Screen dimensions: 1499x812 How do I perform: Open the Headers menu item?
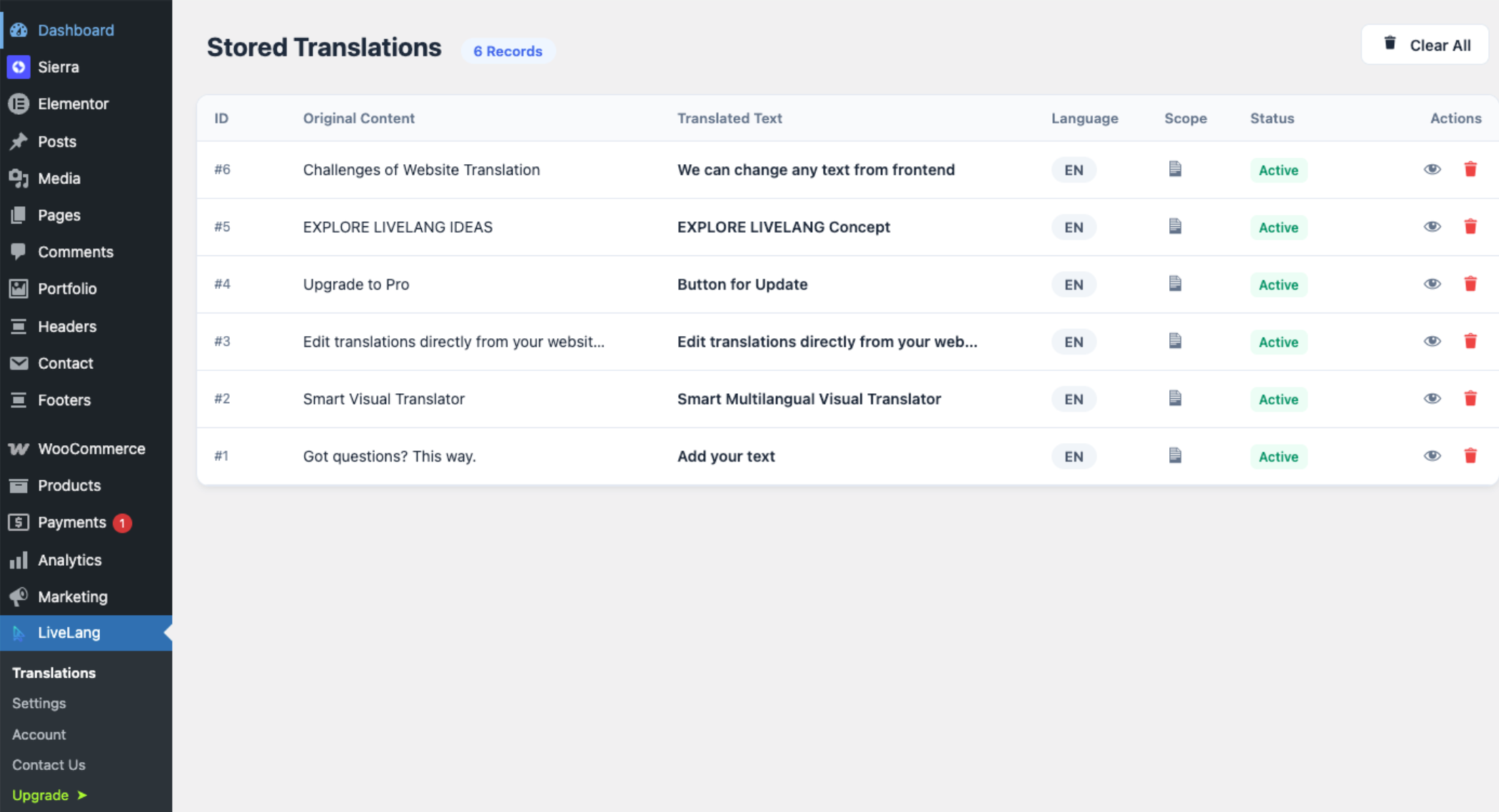86,326
